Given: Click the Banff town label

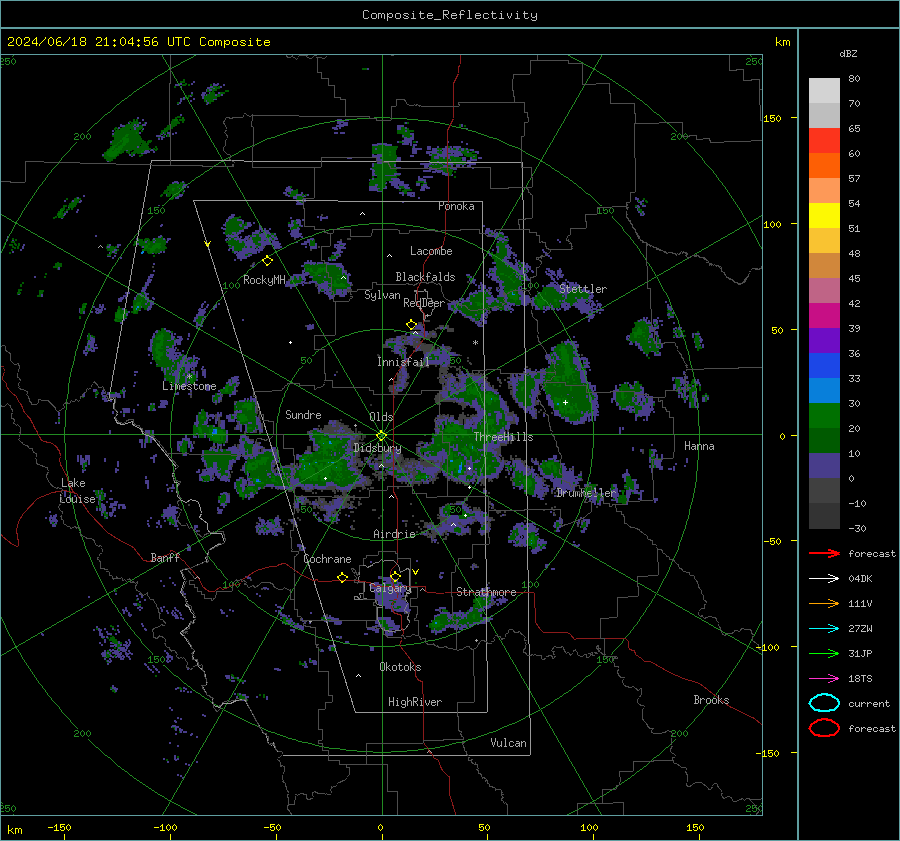Looking at the screenshot, I should [x=165, y=557].
